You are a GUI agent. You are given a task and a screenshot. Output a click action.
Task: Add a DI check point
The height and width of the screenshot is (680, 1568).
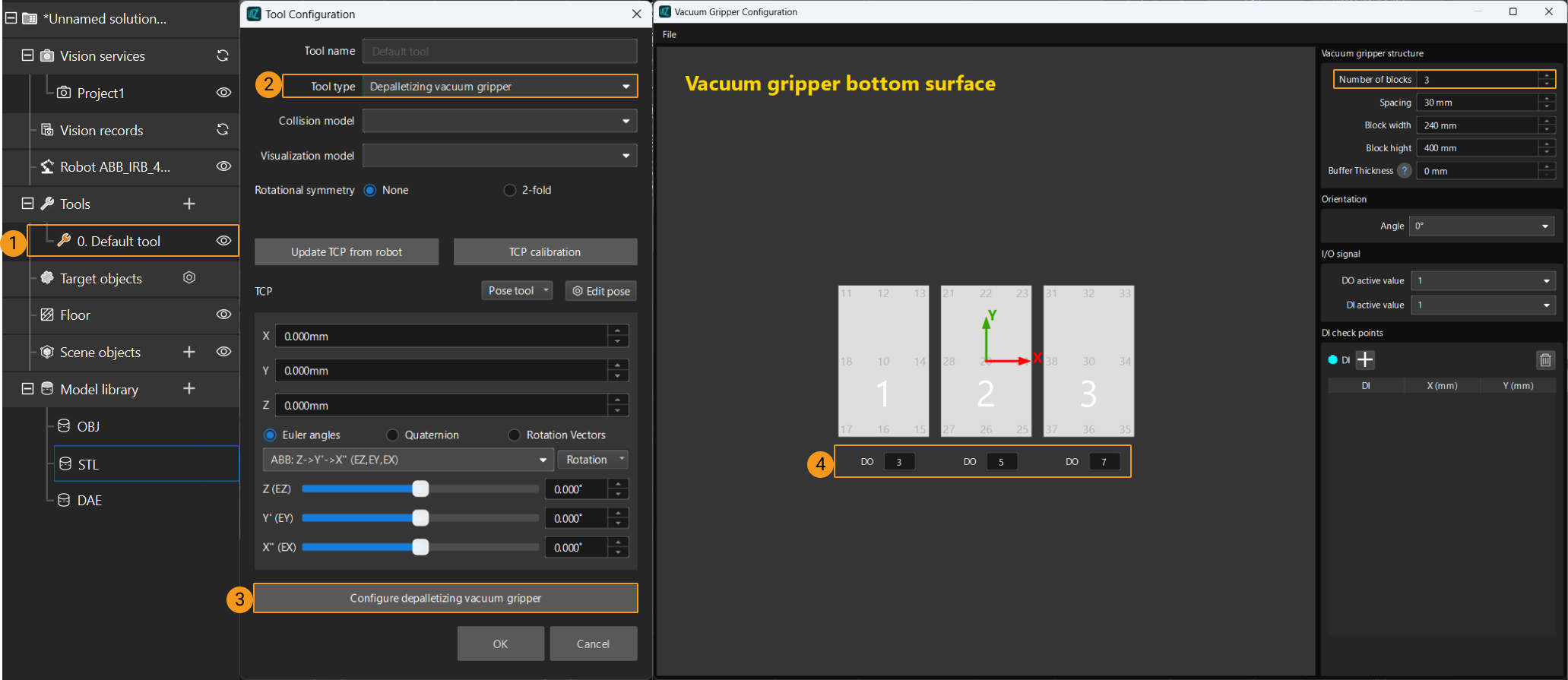click(1365, 360)
